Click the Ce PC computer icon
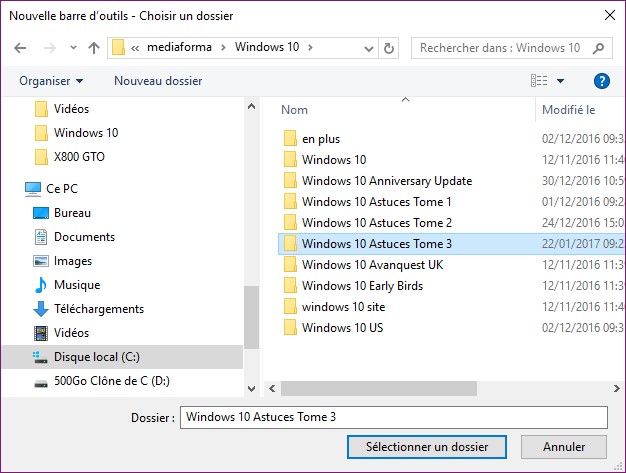 (33, 189)
